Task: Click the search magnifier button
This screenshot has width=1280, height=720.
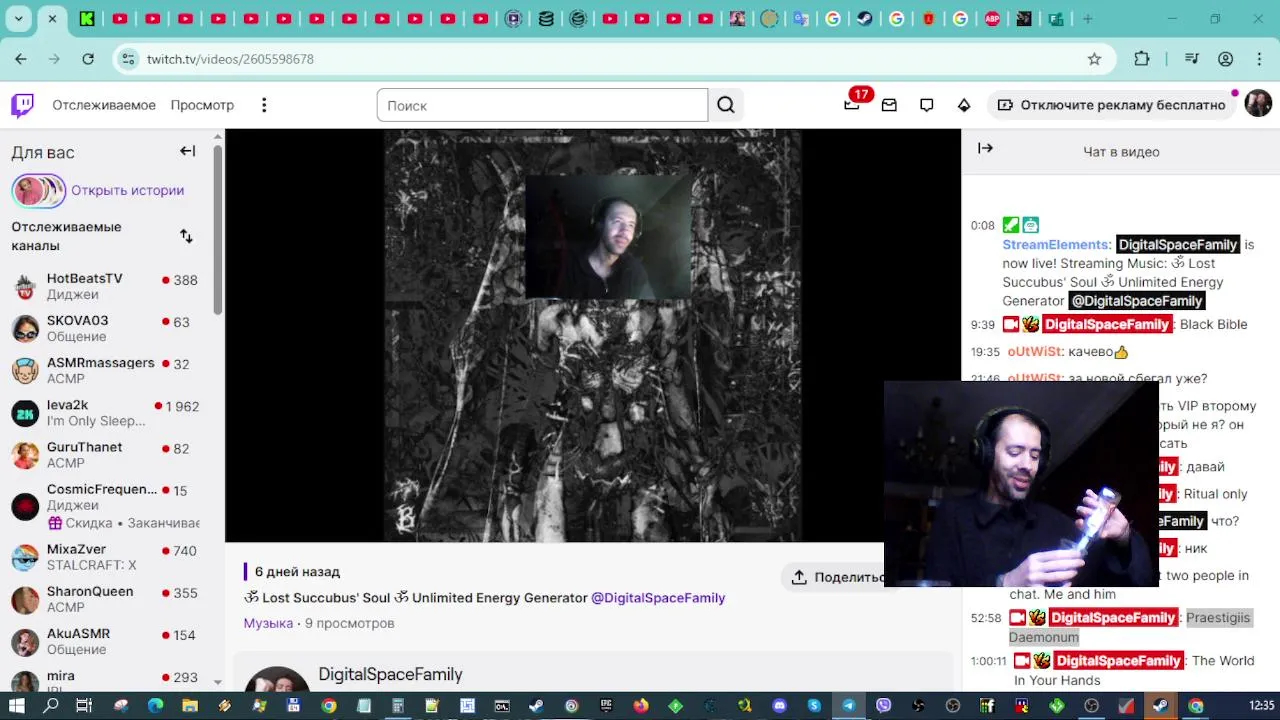Action: [x=726, y=105]
